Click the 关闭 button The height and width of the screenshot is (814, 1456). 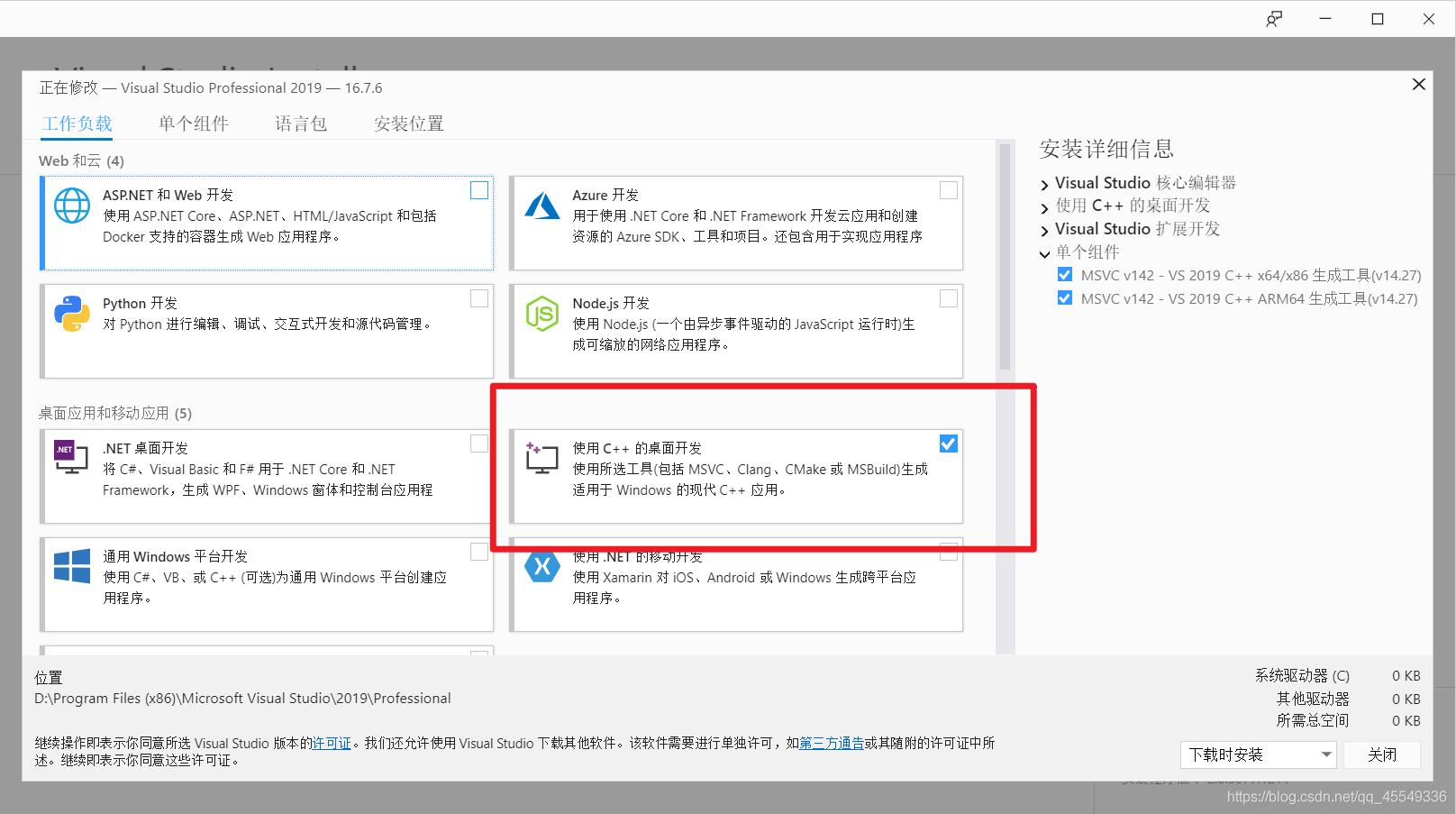[1382, 755]
